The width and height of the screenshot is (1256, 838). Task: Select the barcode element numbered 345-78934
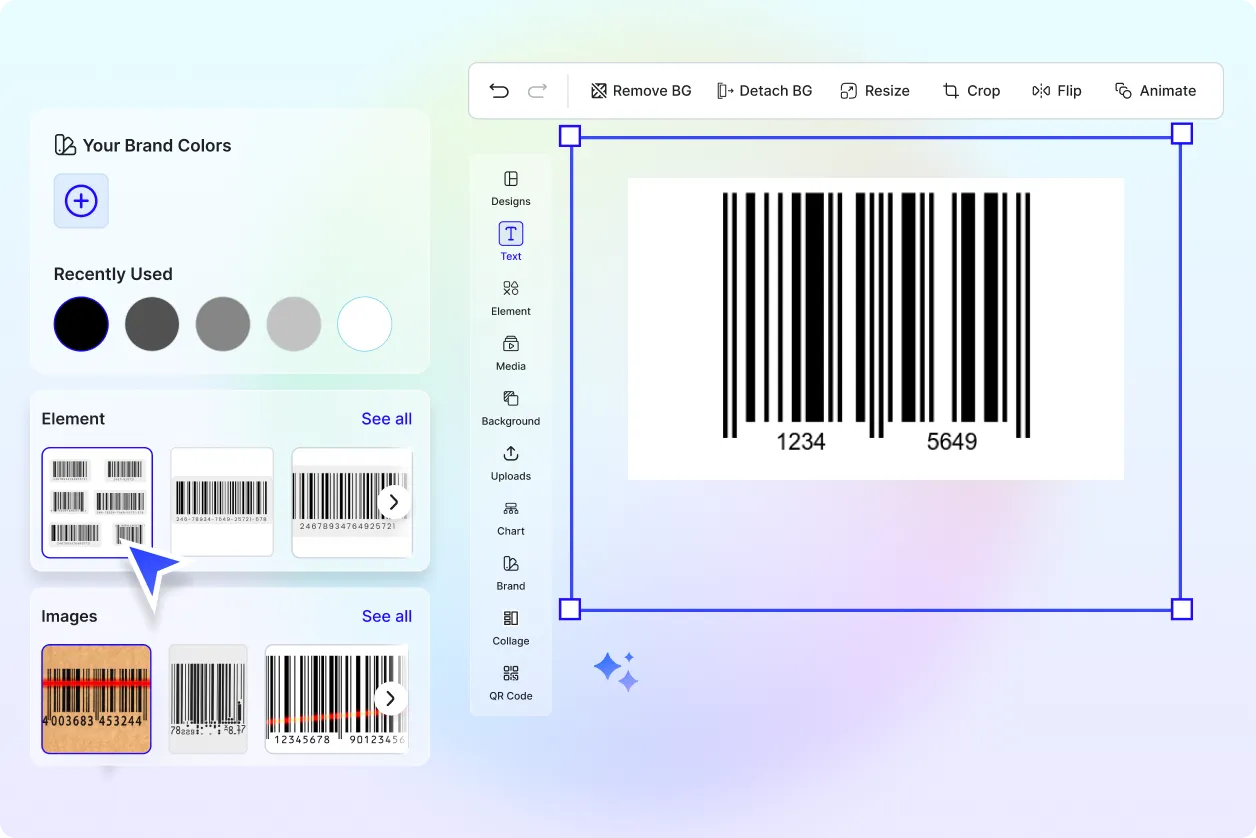pyautogui.click(x=222, y=502)
